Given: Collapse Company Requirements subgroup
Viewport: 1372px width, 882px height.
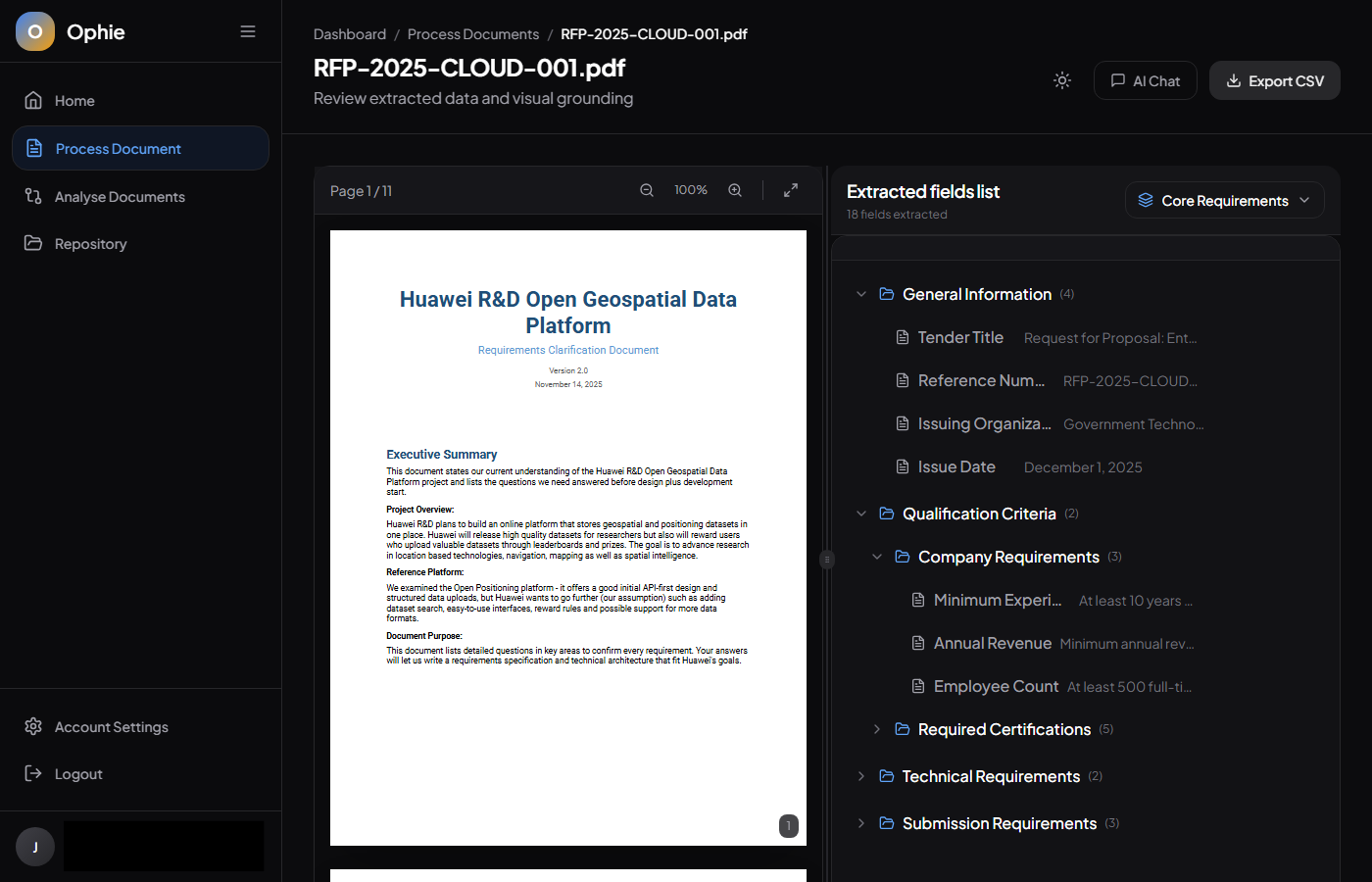Looking at the screenshot, I should point(877,557).
